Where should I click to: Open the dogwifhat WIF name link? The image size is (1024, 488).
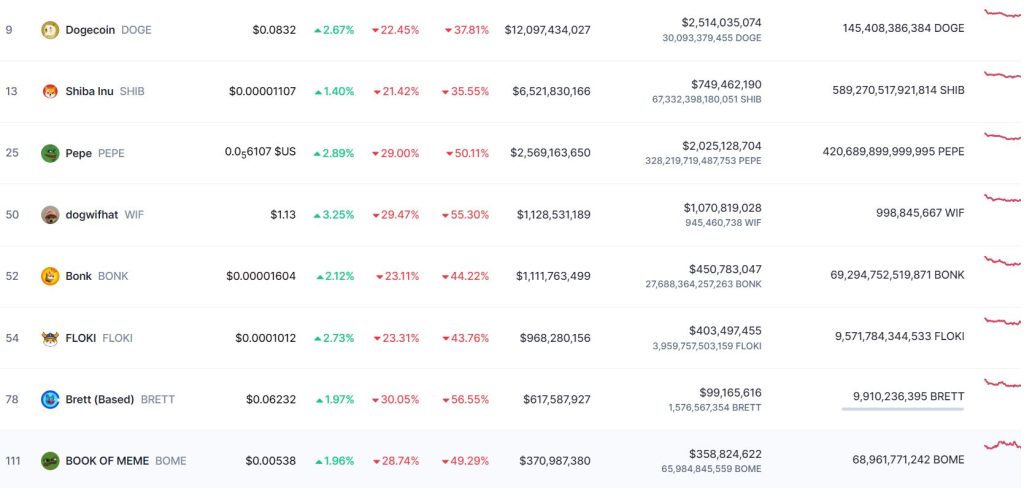tap(92, 215)
